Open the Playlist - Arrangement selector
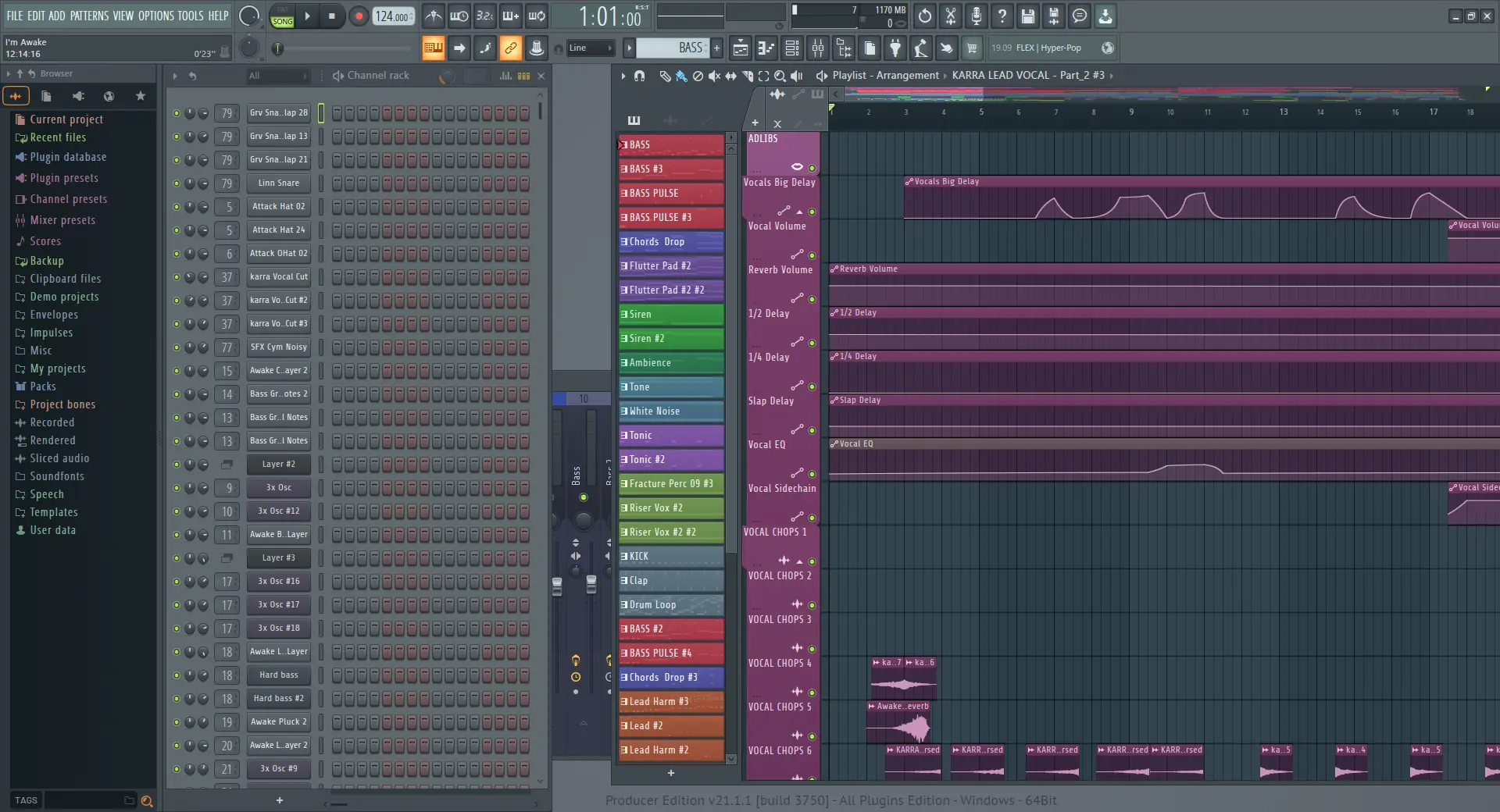The width and height of the screenshot is (1500, 812). (x=885, y=76)
